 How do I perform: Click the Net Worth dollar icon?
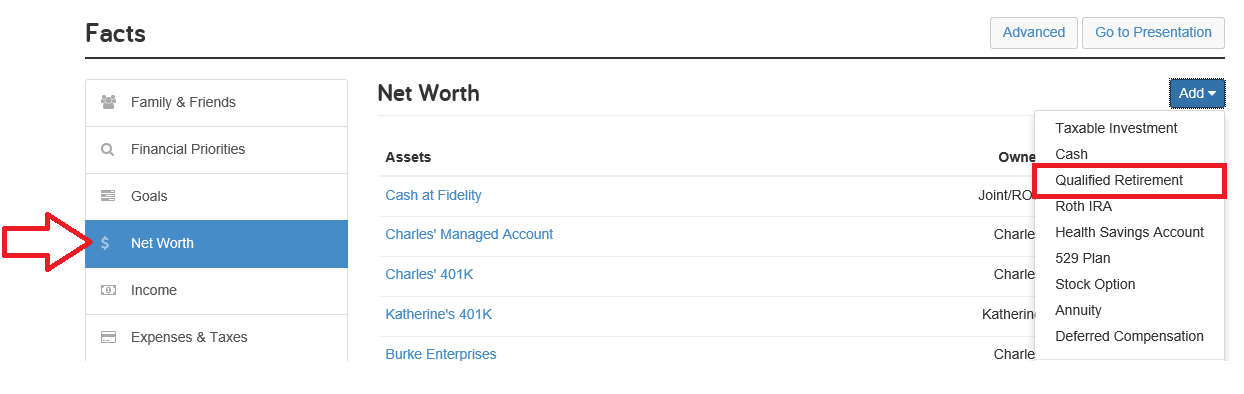pyautogui.click(x=105, y=243)
